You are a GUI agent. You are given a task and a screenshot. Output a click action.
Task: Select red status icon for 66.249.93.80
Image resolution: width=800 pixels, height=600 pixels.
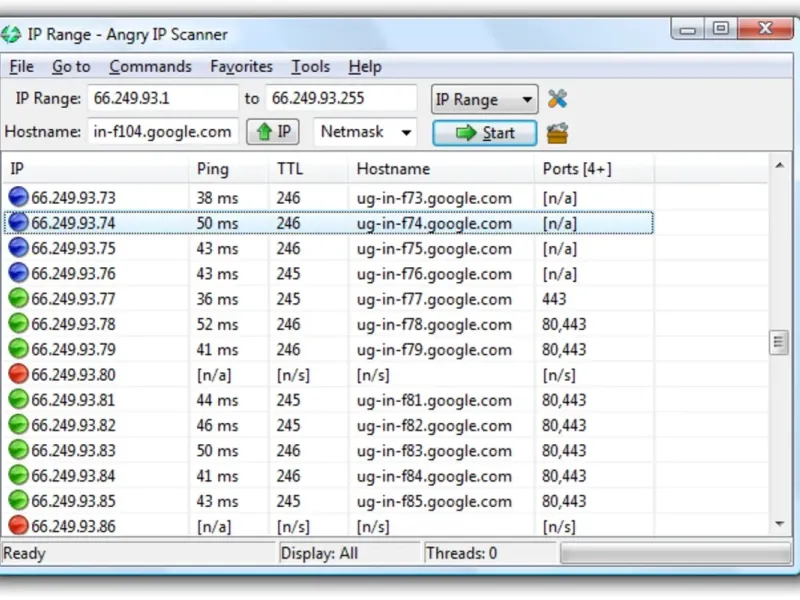[18, 374]
